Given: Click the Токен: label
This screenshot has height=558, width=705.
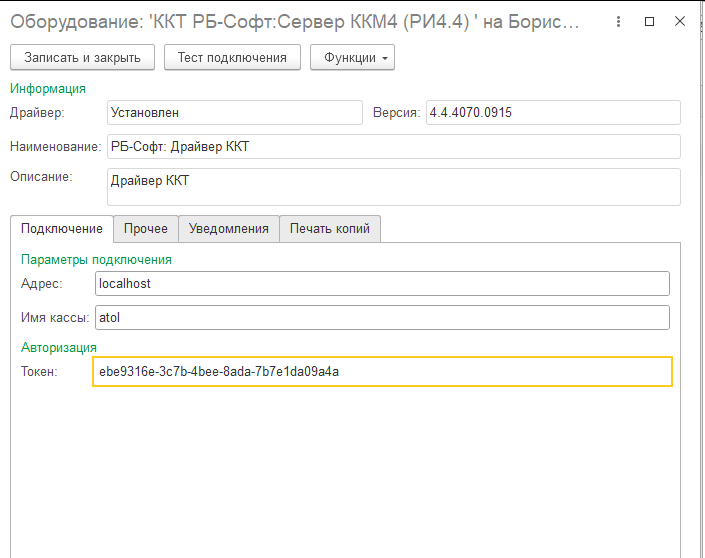Looking at the screenshot, I should 39,371.
